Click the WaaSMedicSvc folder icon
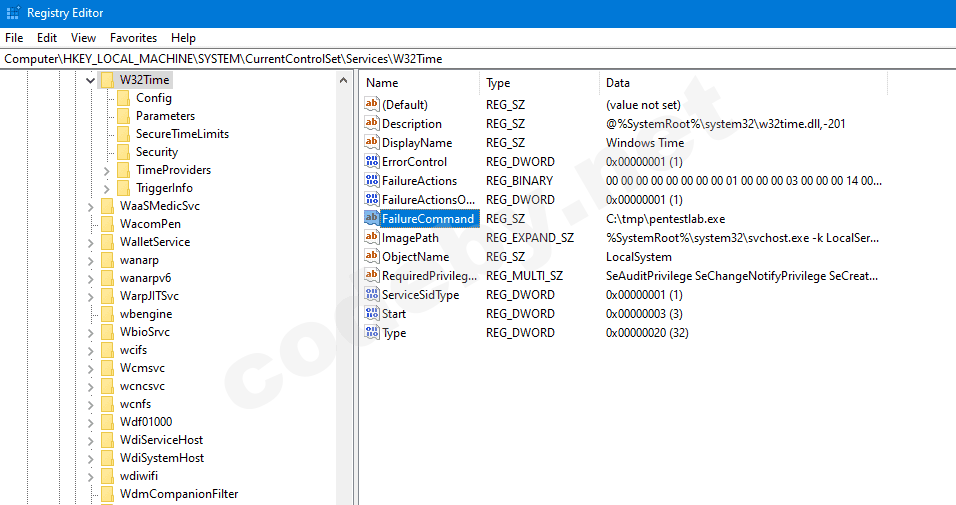The width and height of the screenshot is (956, 505). tap(107, 206)
